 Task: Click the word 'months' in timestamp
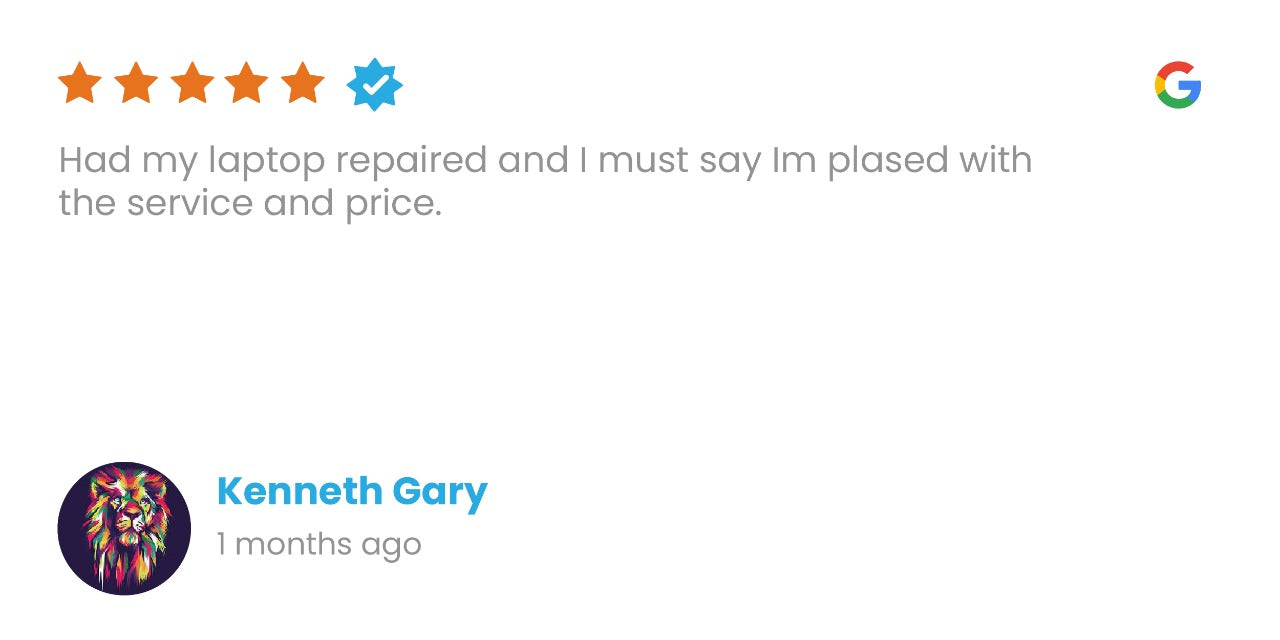click(291, 545)
